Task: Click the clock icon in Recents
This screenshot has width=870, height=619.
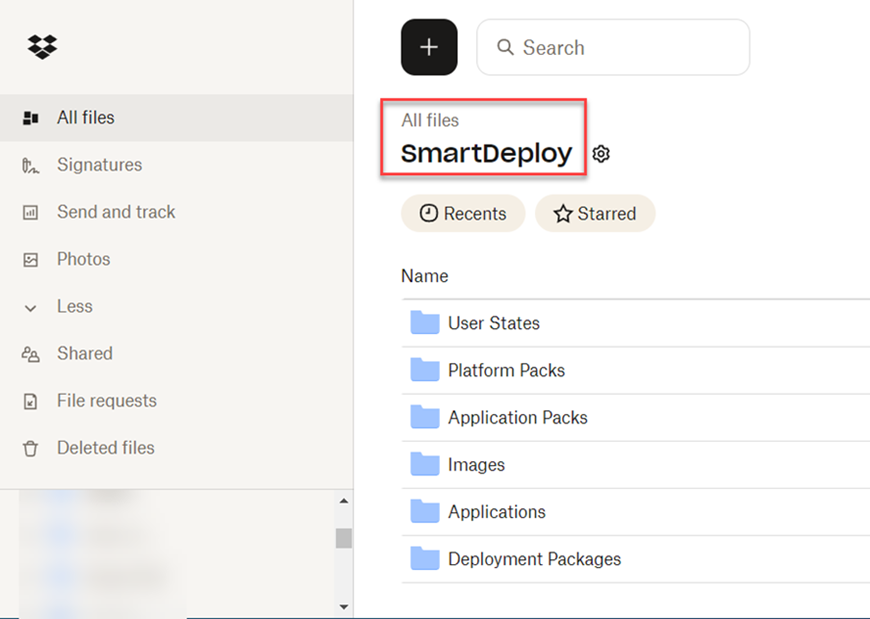Action: click(428, 213)
